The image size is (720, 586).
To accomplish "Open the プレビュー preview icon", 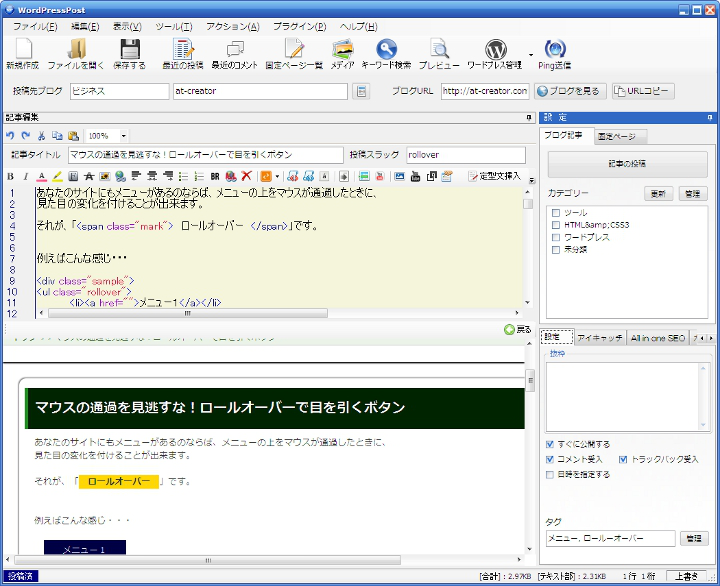I will [x=439, y=49].
